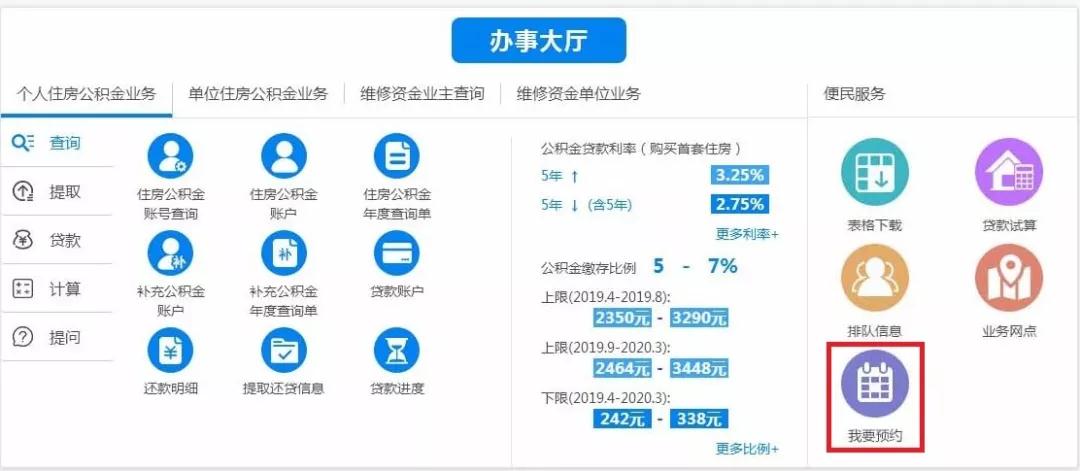
Task: Click the 更多比例+ link
Action: pyautogui.click(x=747, y=449)
